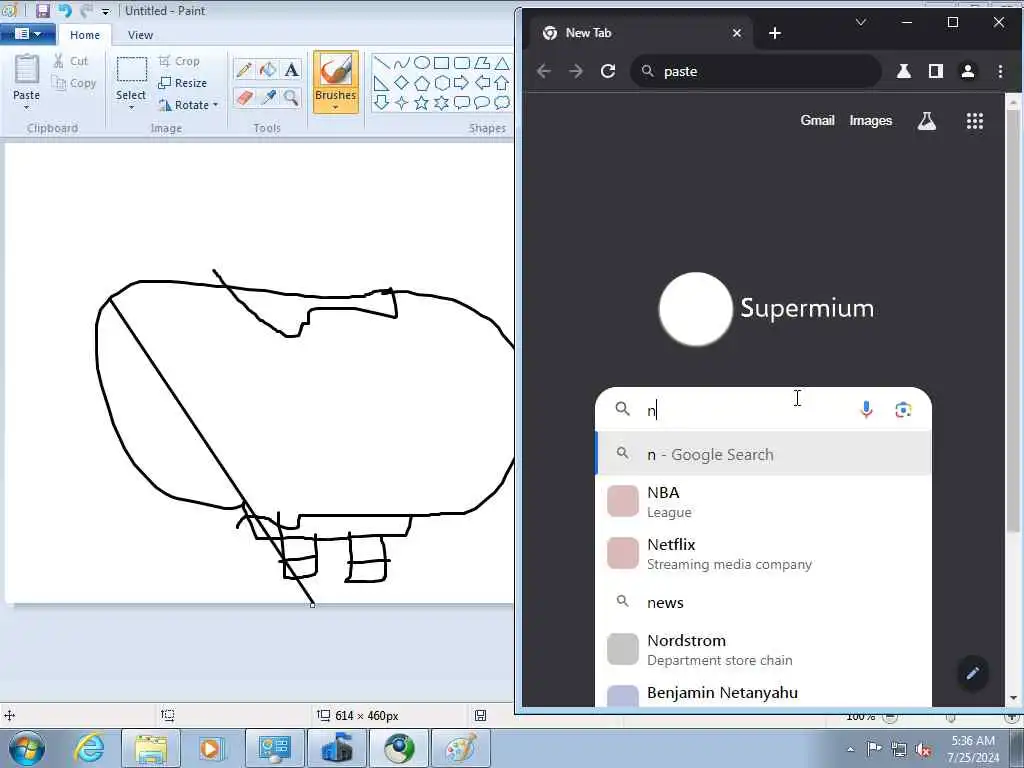
Task: Select the Rounded rectangular callout shape
Action: [x=462, y=103]
